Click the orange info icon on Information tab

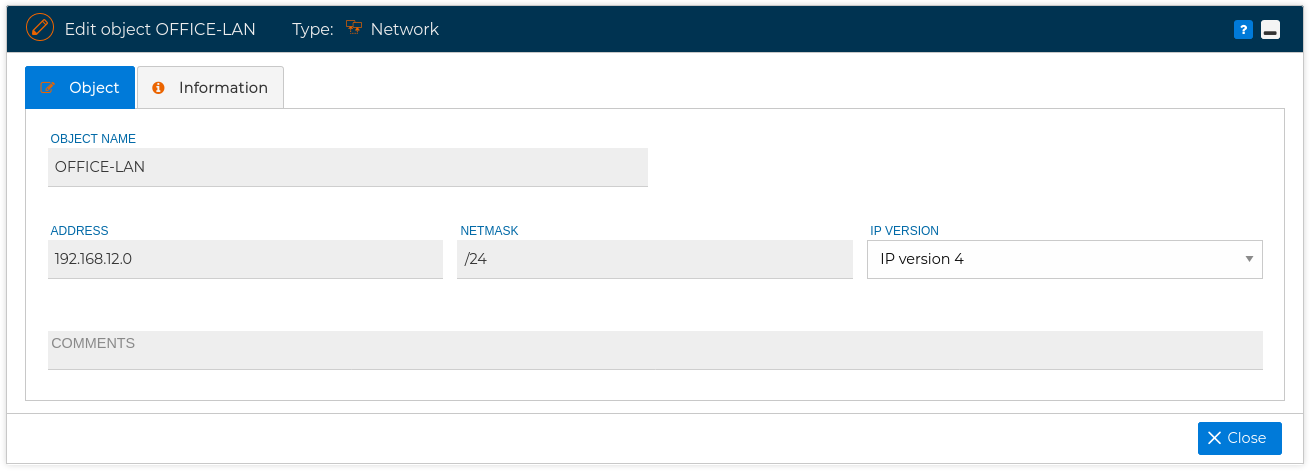tap(158, 88)
